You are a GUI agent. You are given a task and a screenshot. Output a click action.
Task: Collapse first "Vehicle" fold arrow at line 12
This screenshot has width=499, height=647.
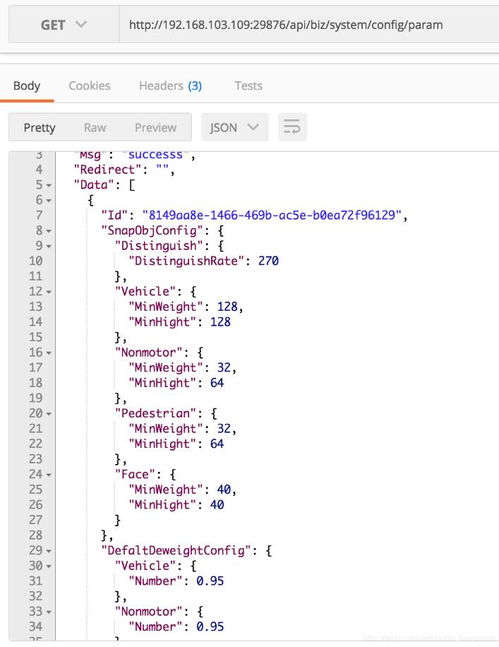(49, 292)
